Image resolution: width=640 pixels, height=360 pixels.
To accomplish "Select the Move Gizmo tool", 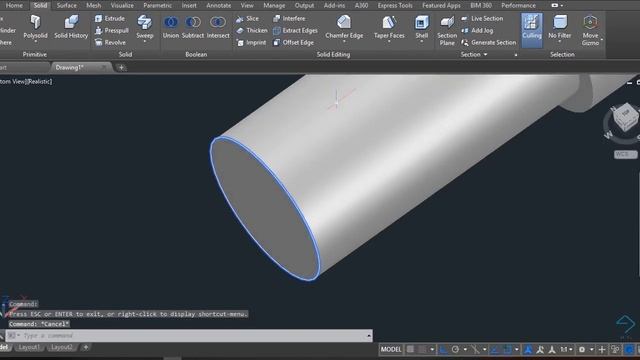I will [x=590, y=31].
